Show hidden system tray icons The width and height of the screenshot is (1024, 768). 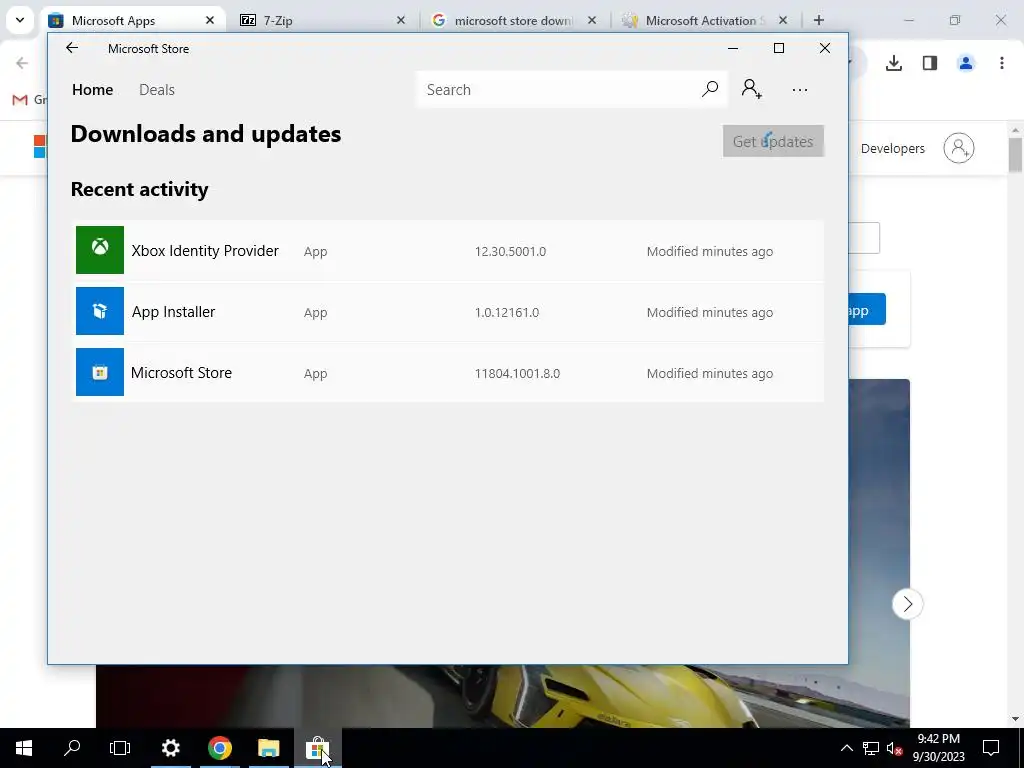846,748
